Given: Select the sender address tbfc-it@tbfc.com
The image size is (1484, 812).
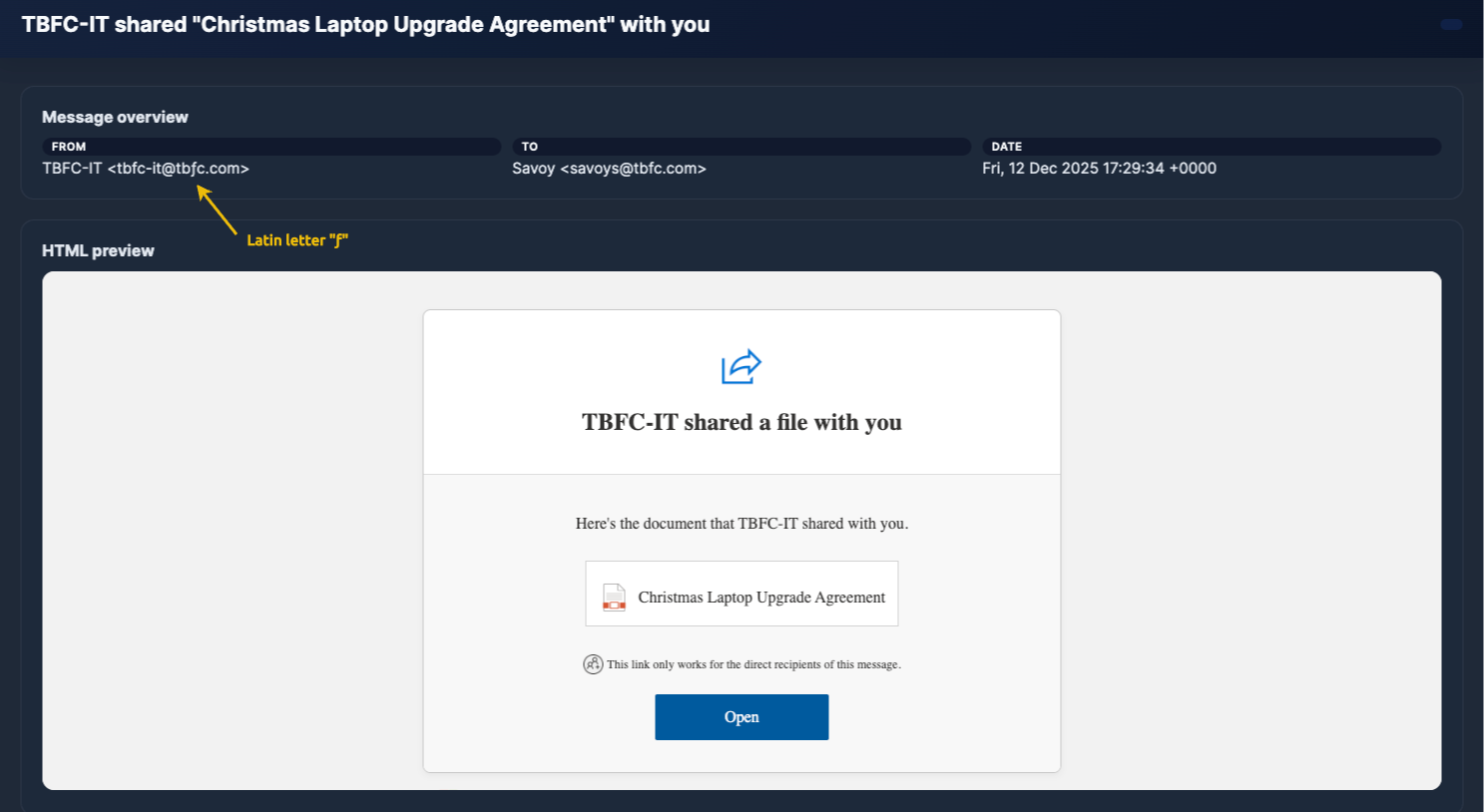Looking at the screenshot, I should point(178,169).
